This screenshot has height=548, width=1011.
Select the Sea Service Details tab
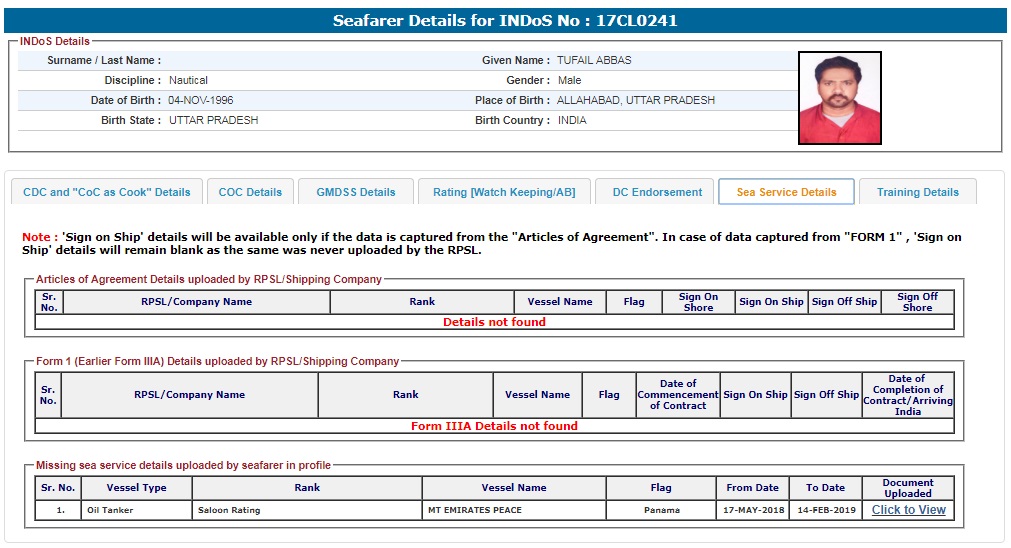click(x=786, y=192)
